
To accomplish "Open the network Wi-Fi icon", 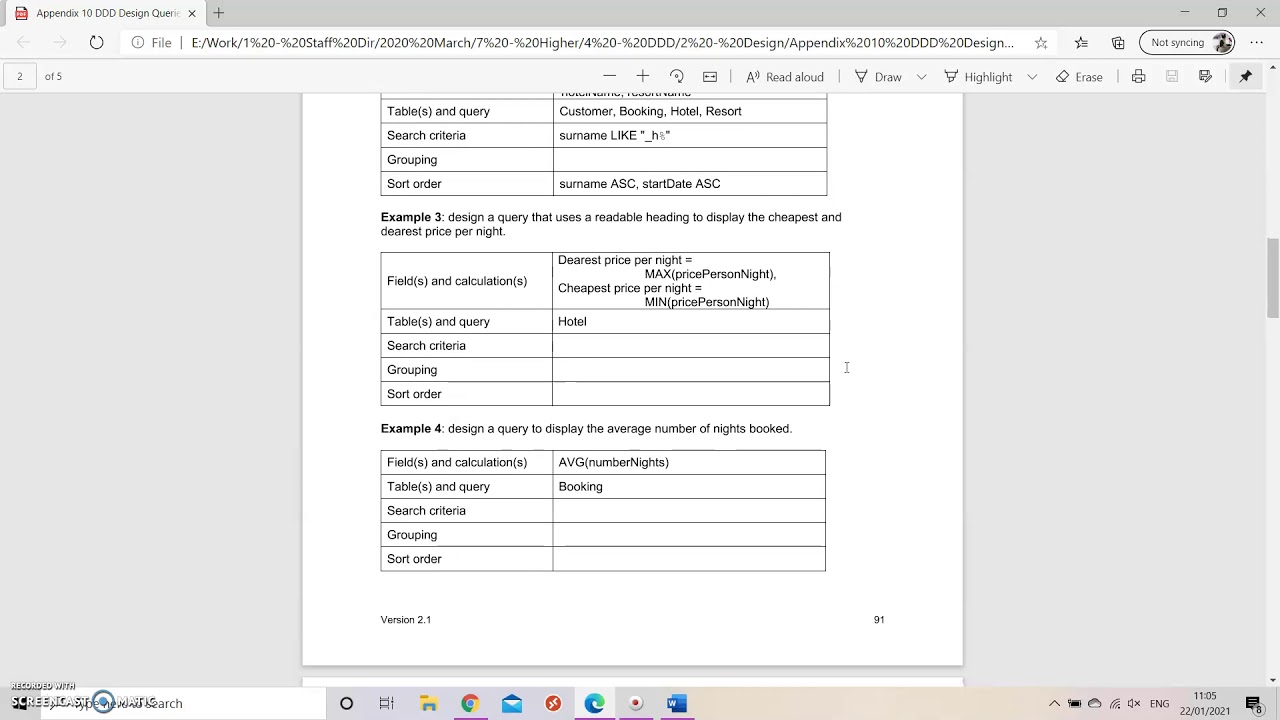I will (x=1114, y=704).
